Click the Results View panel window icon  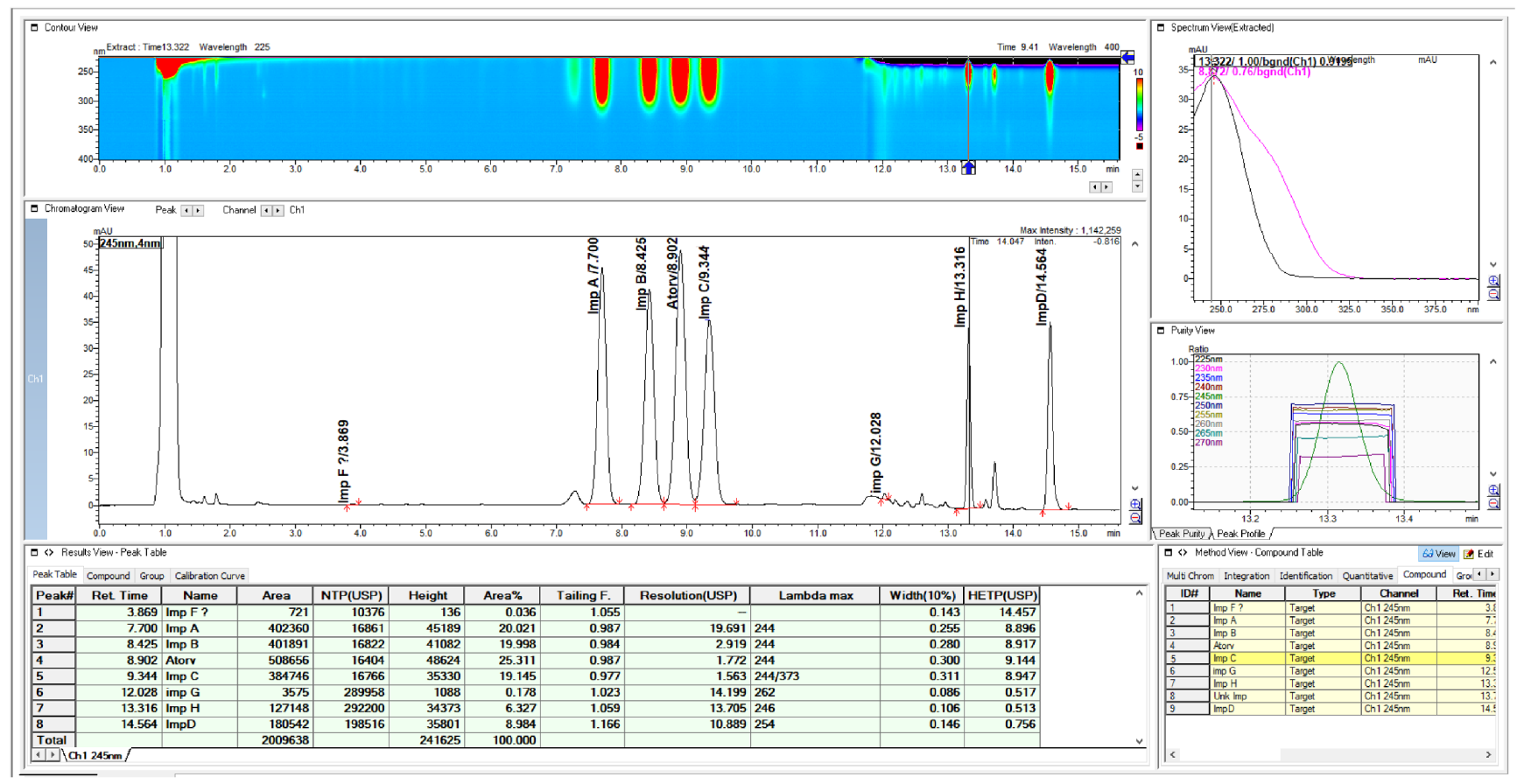[35, 552]
